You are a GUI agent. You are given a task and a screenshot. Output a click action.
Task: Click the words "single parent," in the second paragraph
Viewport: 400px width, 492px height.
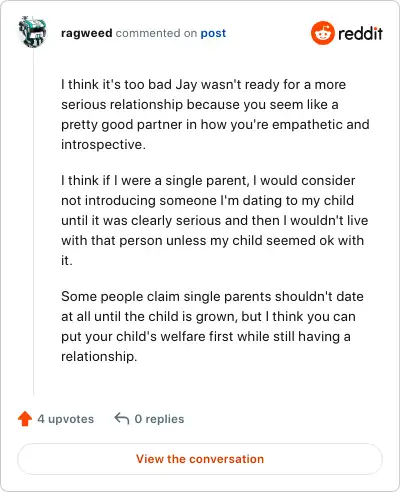point(207,181)
